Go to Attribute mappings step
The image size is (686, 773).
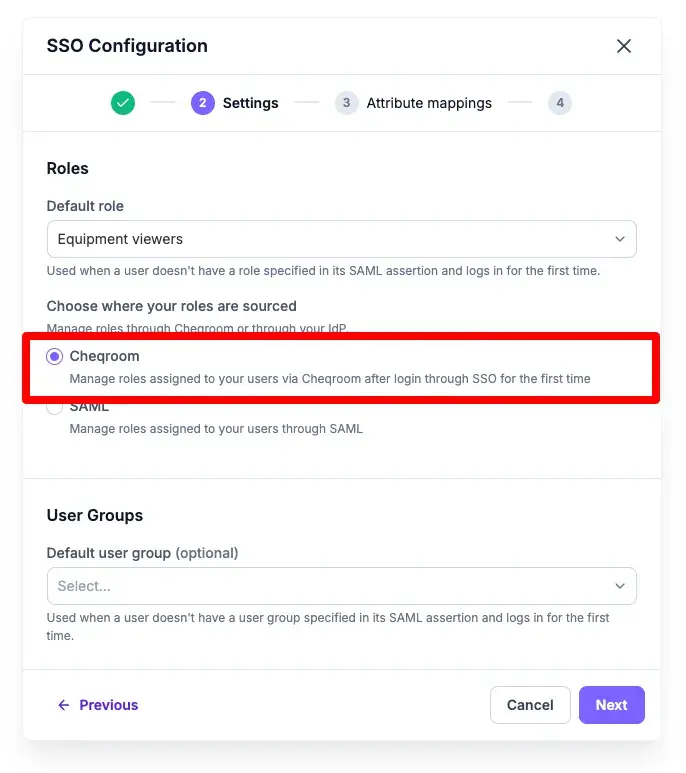[x=429, y=103]
